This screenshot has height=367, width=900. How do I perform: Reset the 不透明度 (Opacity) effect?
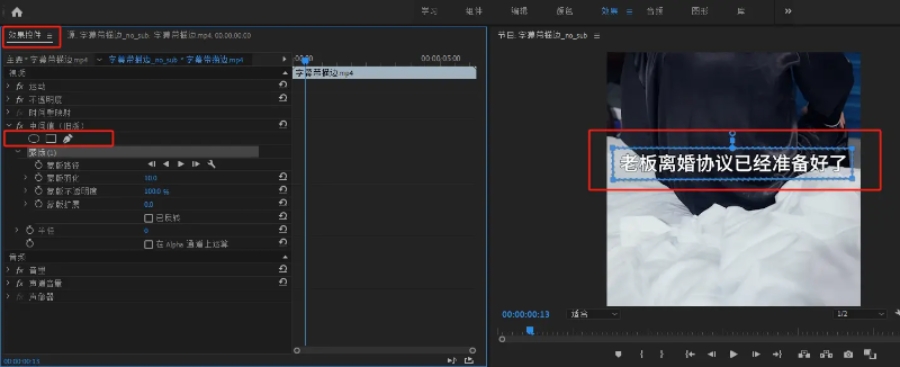point(283,99)
